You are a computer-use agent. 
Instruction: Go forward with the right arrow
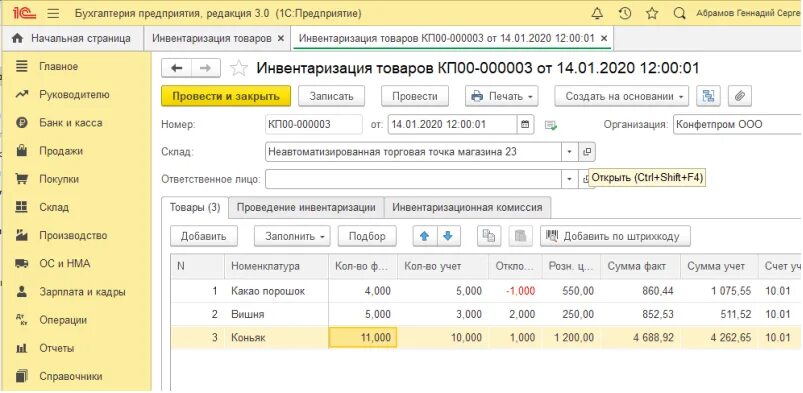(x=205, y=68)
